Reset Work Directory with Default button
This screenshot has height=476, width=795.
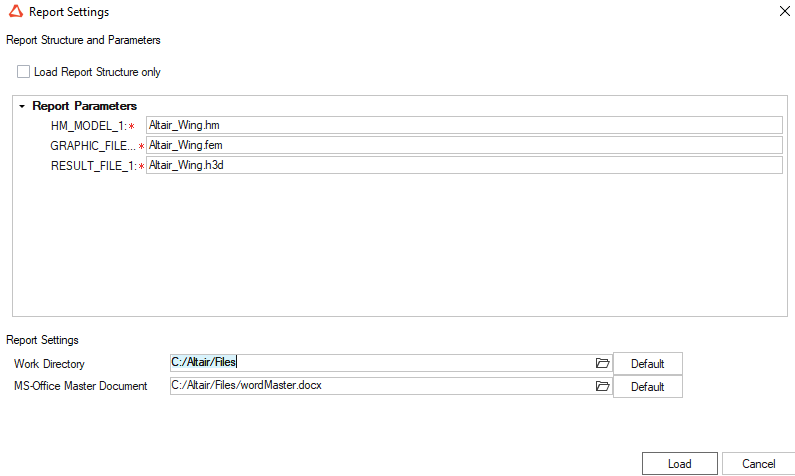click(x=647, y=364)
